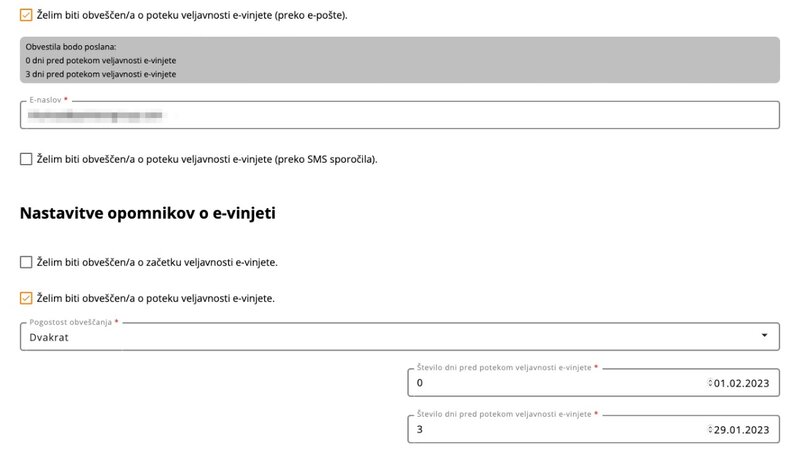Click the blurred e-mail address text
The height and width of the screenshot is (472, 800).
[96, 116]
